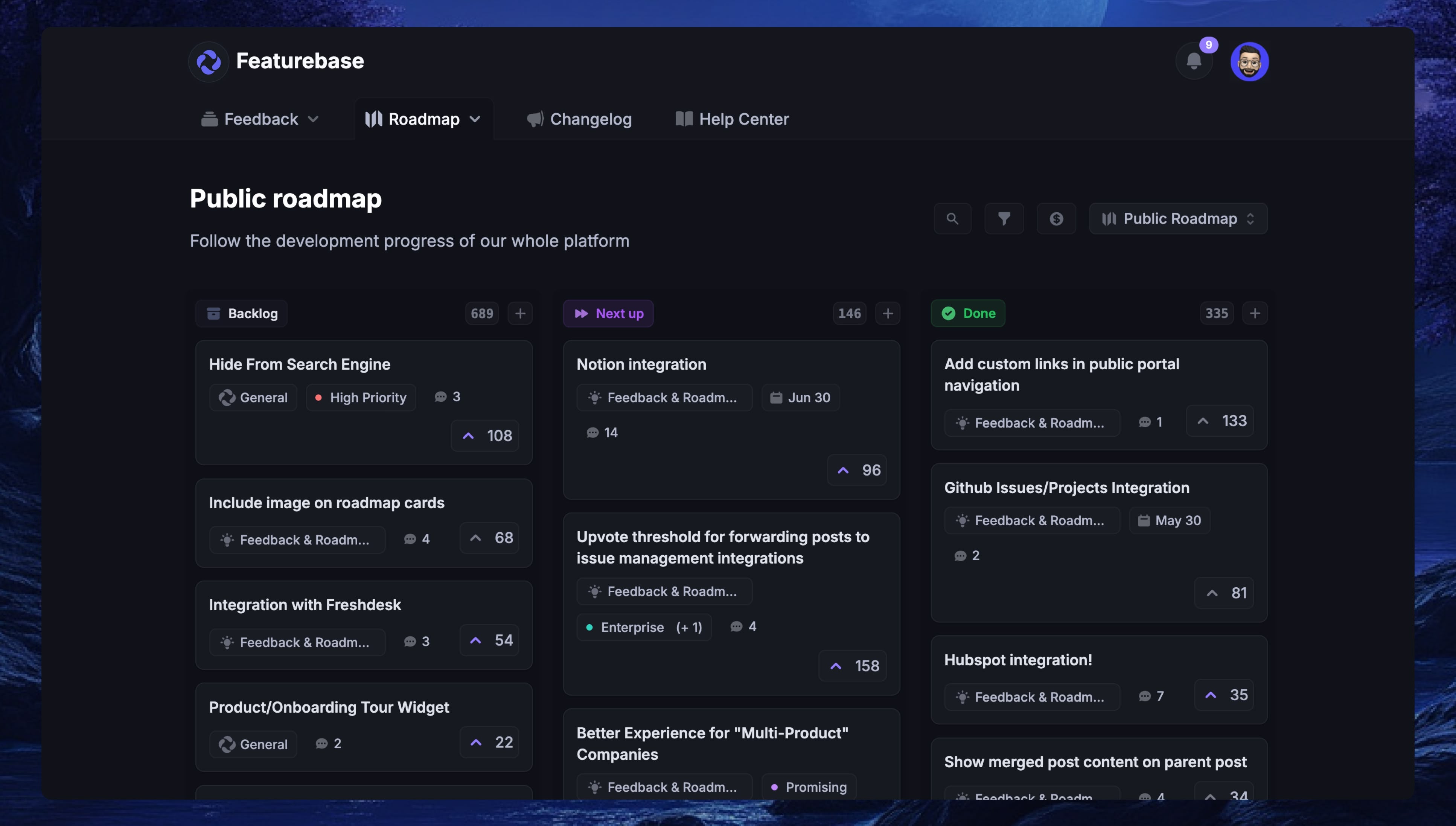This screenshot has height=826, width=1456.
Task: Open the notifications bell
Action: 1193,61
